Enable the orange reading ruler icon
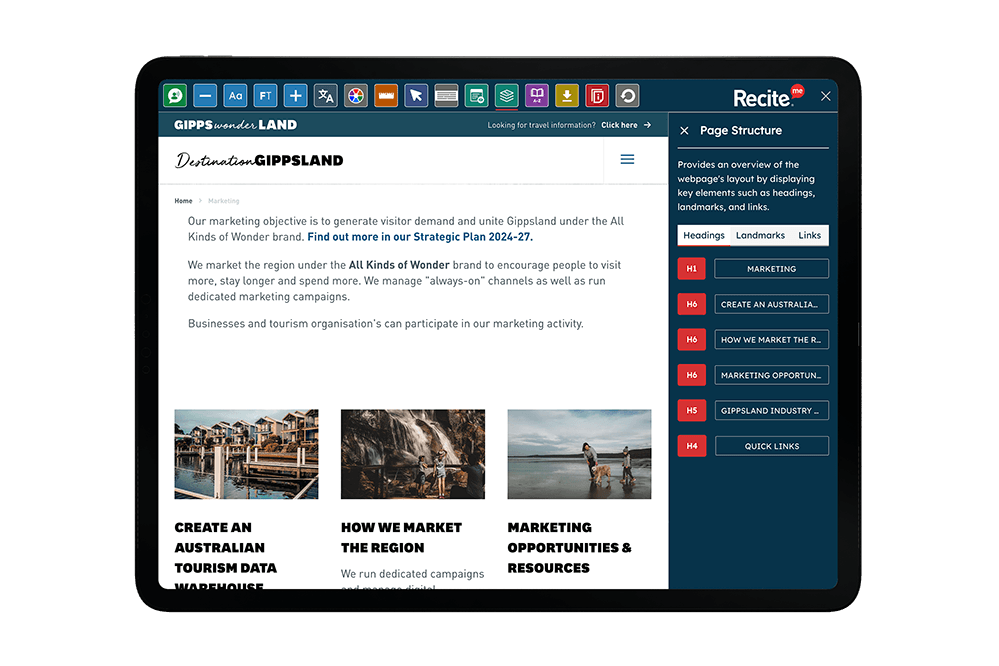This screenshot has width=999, height=666. [x=386, y=95]
